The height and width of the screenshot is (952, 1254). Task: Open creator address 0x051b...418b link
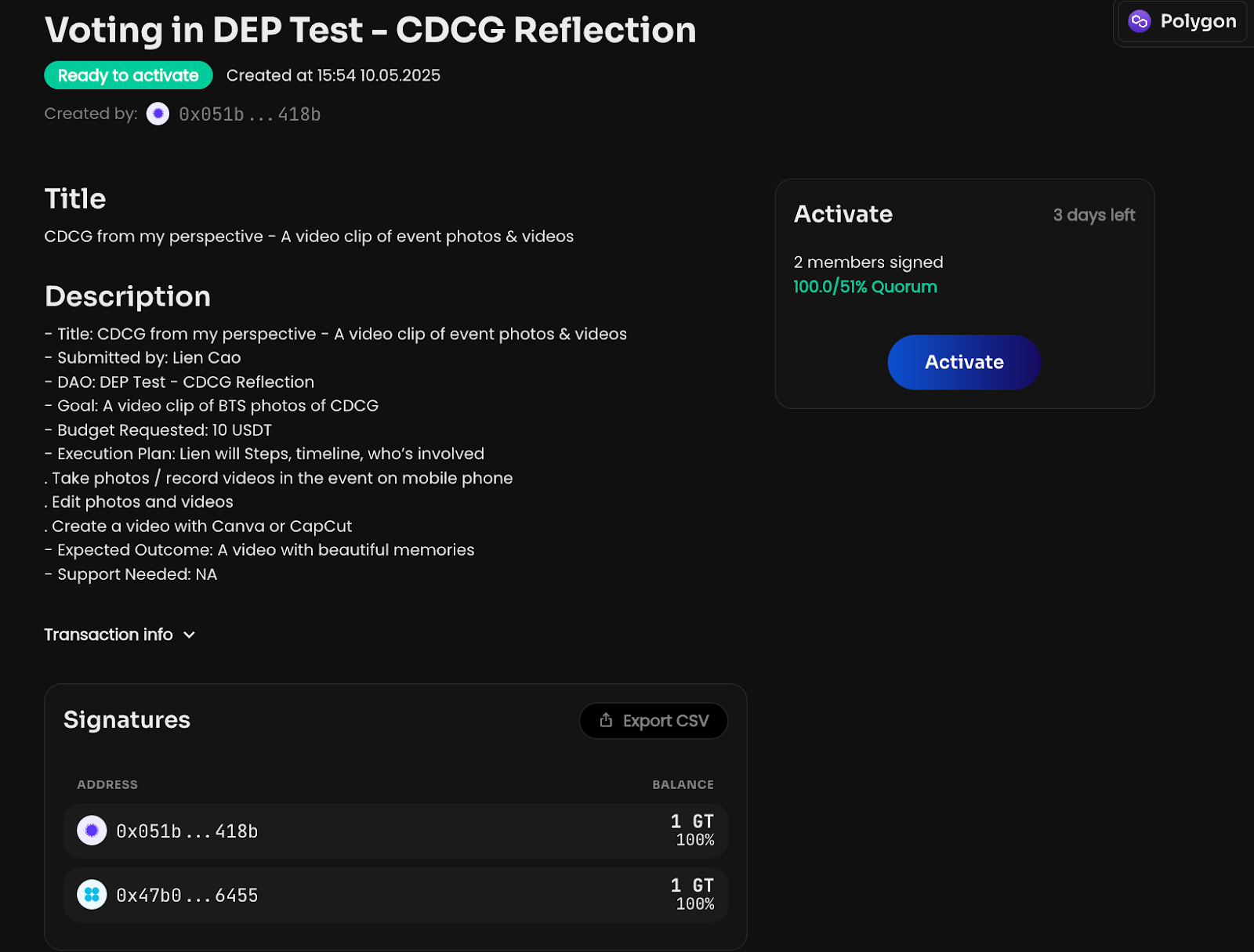249,114
